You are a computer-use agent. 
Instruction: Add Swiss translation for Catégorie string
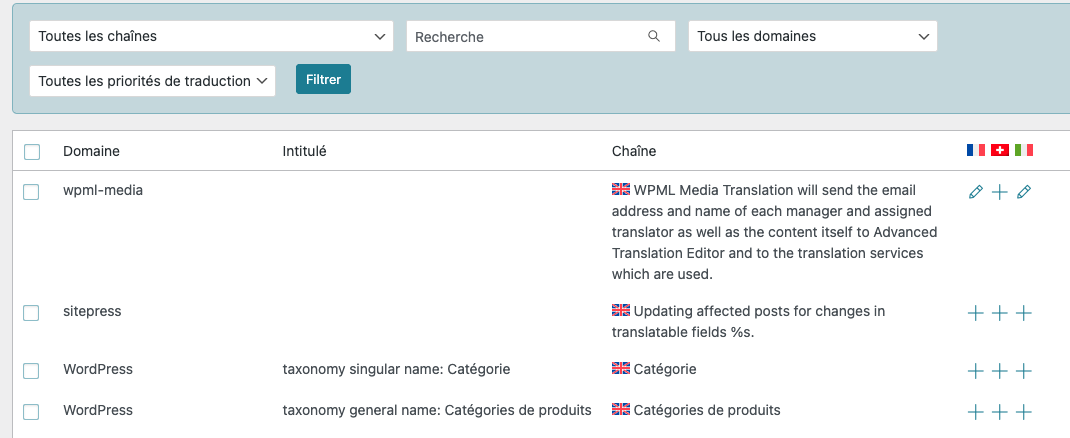point(999,371)
